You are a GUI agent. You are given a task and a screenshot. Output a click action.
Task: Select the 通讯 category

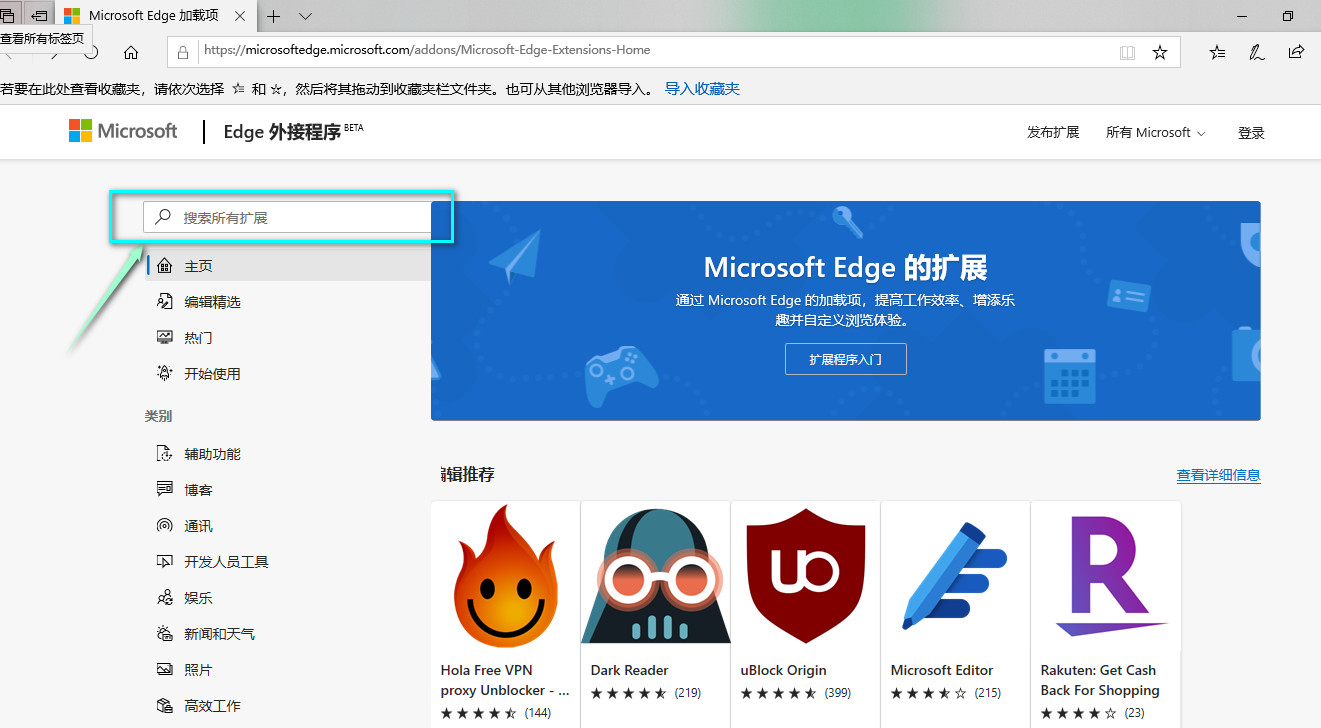click(x=198, y=526)
